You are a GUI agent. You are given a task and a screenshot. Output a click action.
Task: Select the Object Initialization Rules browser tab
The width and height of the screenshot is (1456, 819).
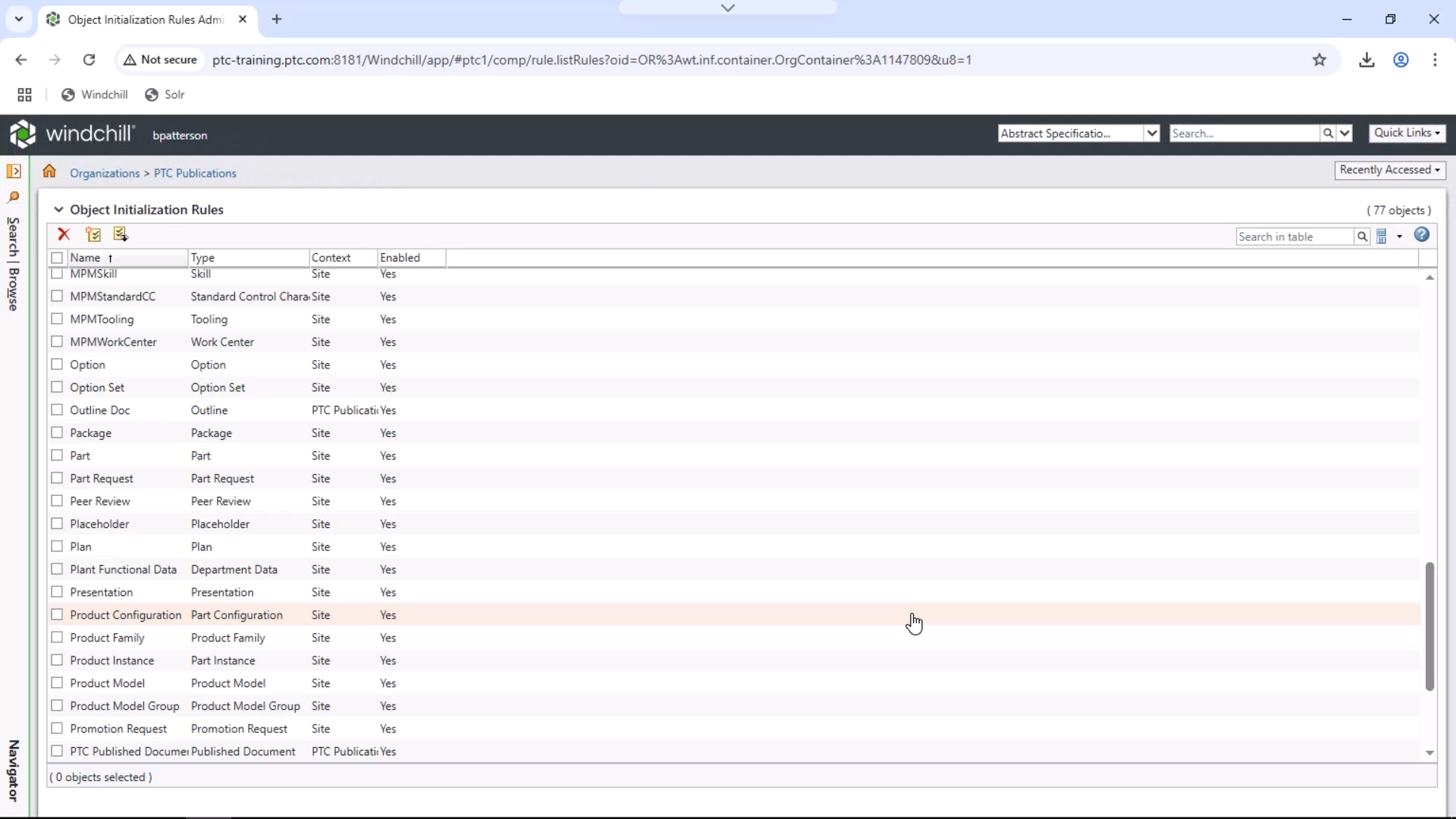coord(148,20)
